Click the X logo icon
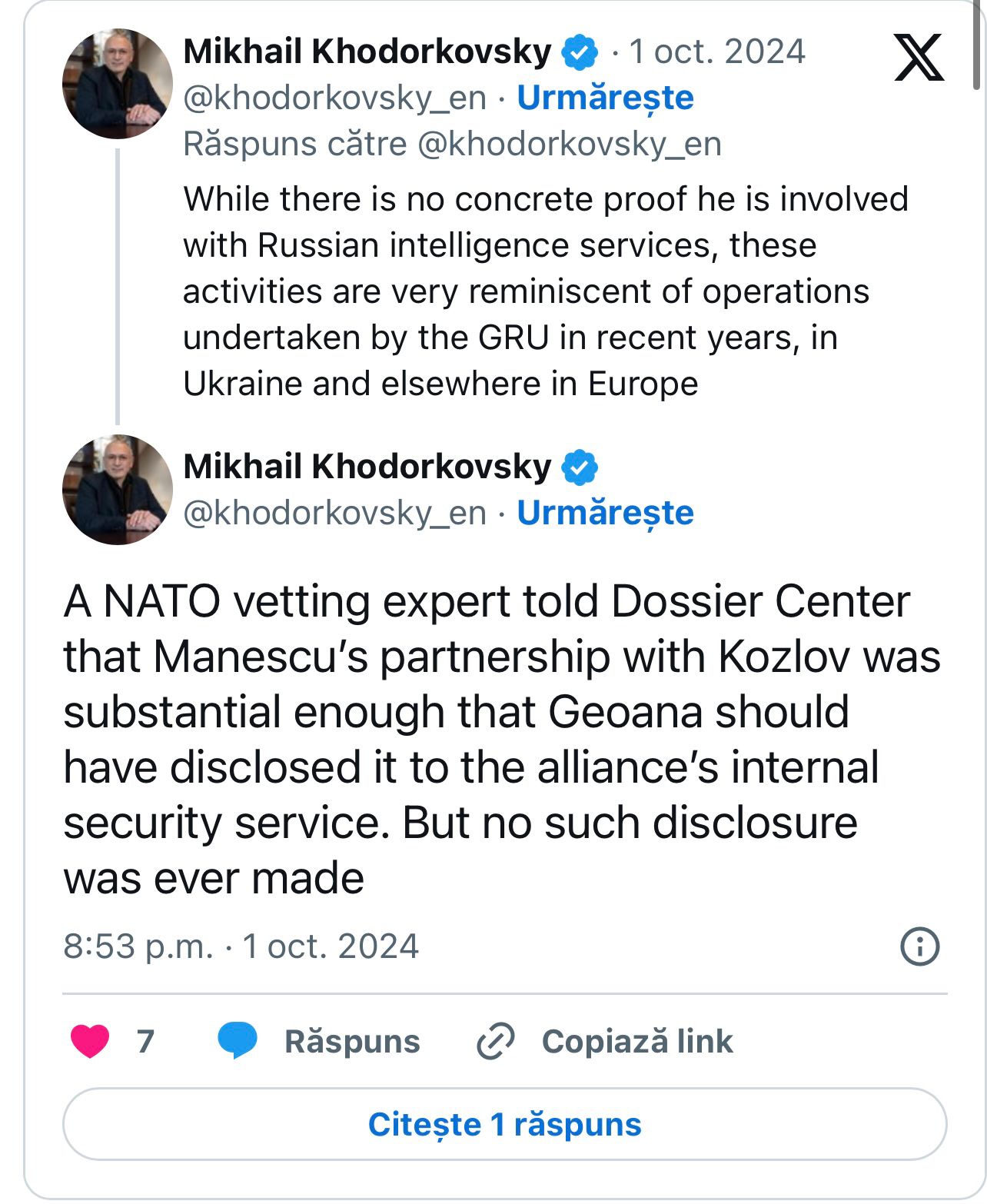 pyautogui.click(x=919, y=57)
